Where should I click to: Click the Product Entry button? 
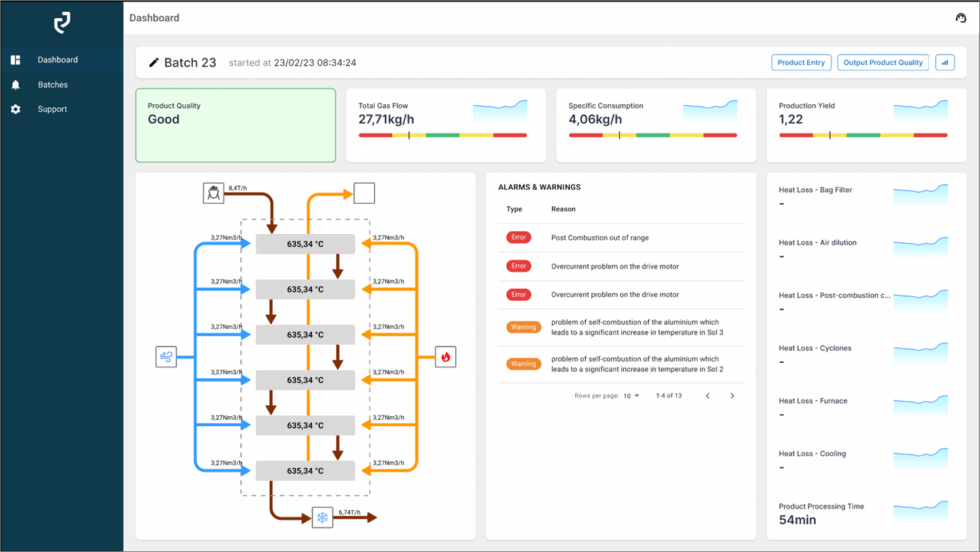point(801,63)
